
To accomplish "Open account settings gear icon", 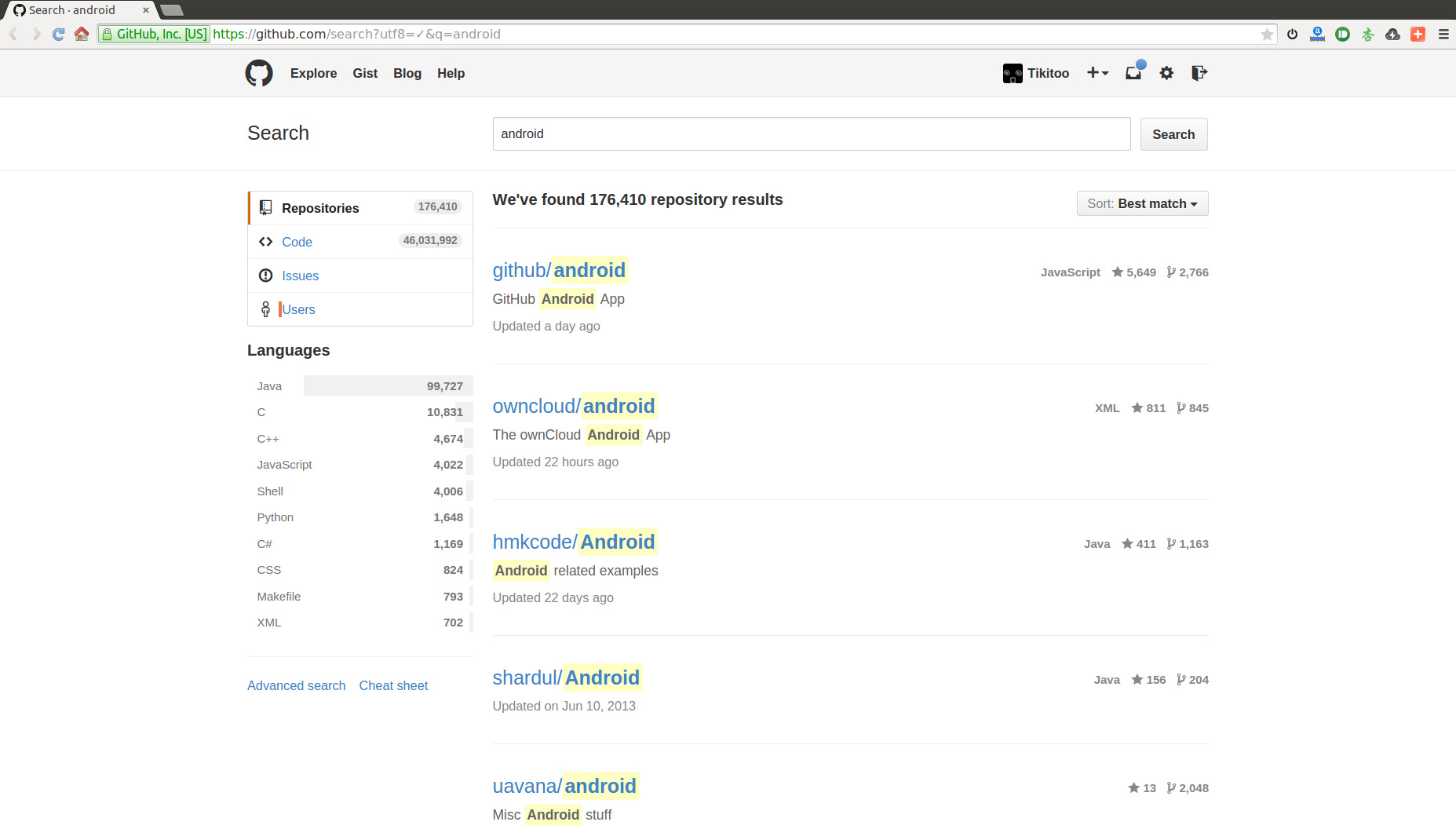I will click(x=1166, y=73).
